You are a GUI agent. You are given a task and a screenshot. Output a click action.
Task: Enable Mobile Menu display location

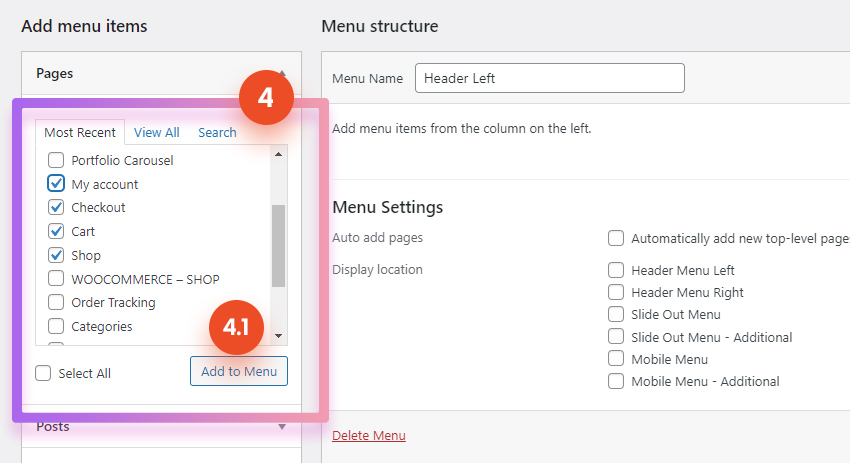point(616,358)
